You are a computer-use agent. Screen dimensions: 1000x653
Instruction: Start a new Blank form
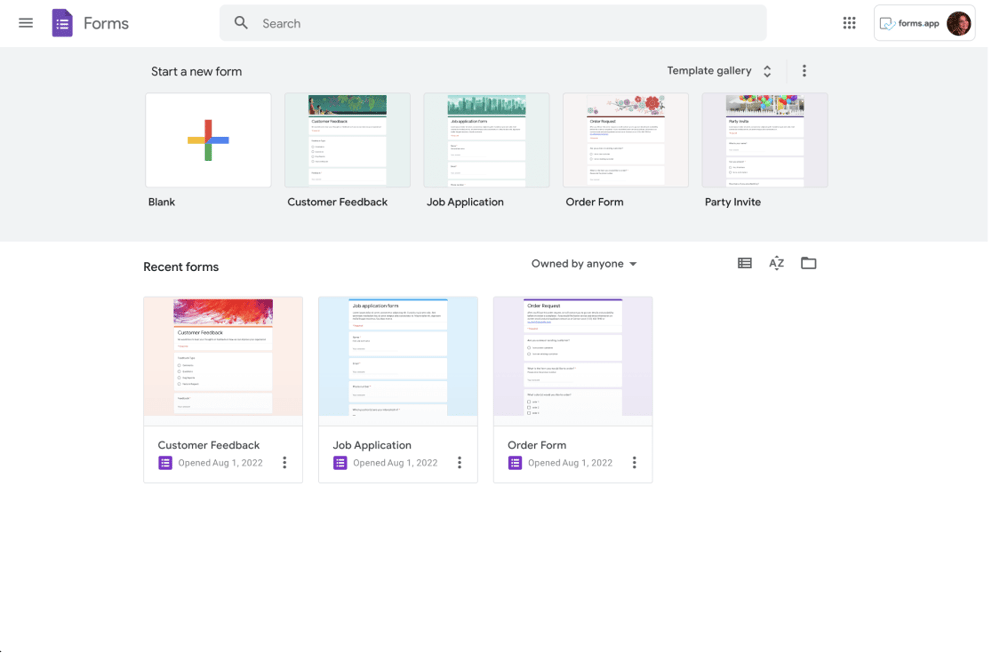coord(208,140)
